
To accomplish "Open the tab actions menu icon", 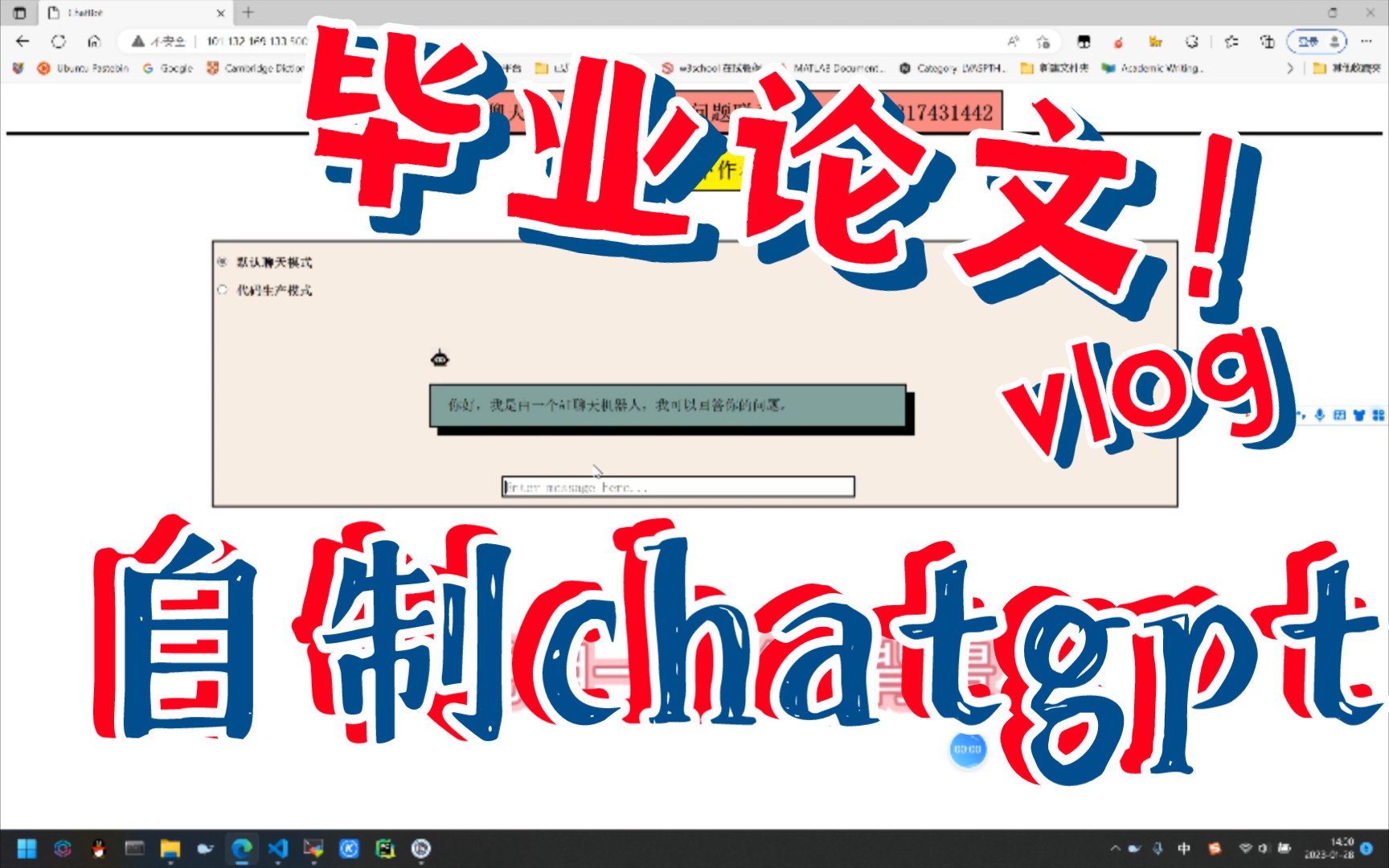I will pyautogui.click(x=19, y=13).
